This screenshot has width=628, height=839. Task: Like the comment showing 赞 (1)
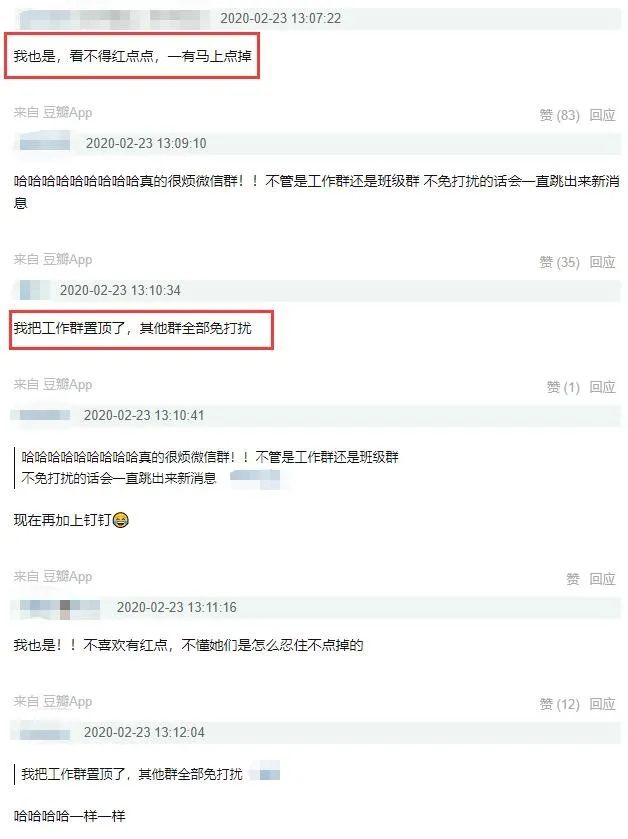563,387
